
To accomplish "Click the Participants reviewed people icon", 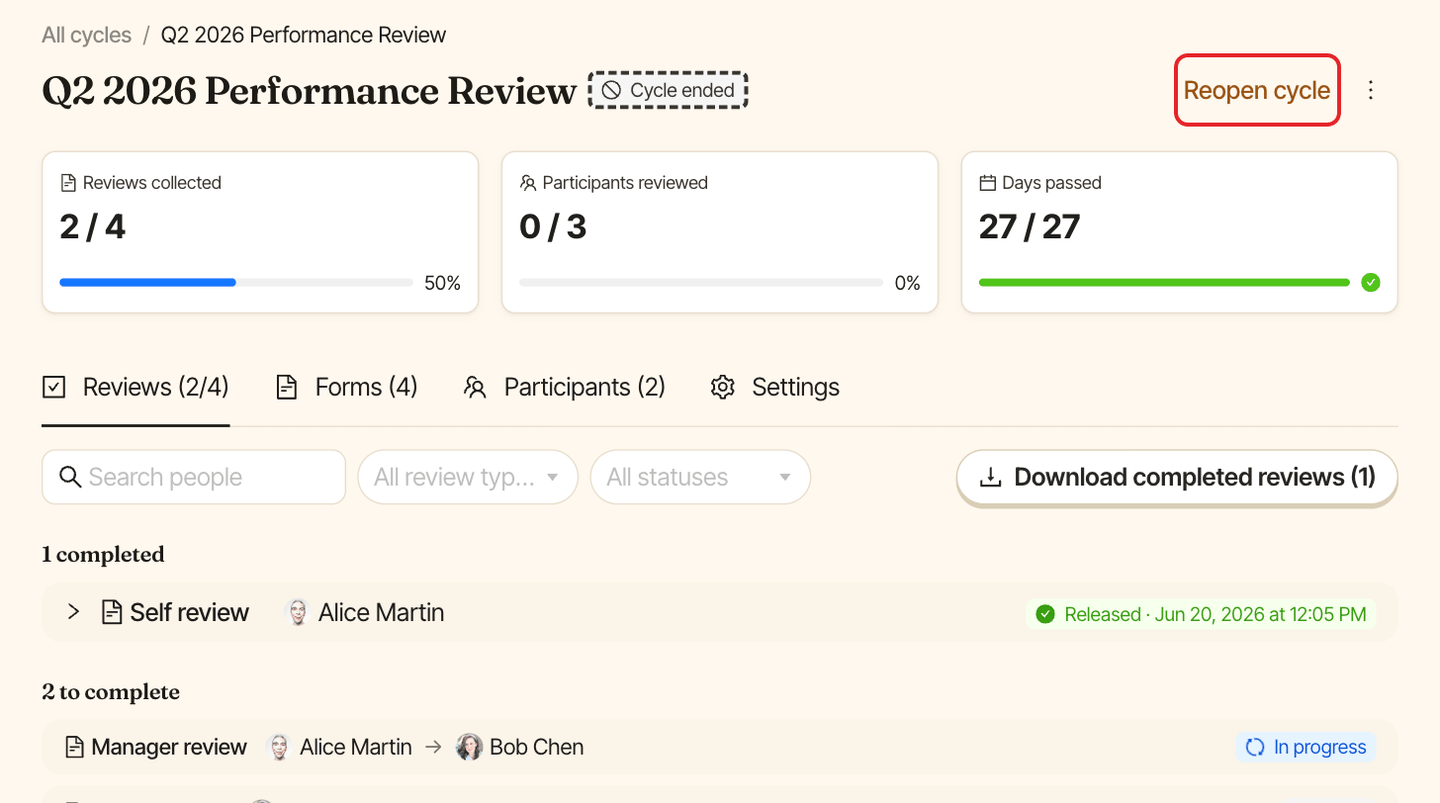I will (x=528, y=183).
